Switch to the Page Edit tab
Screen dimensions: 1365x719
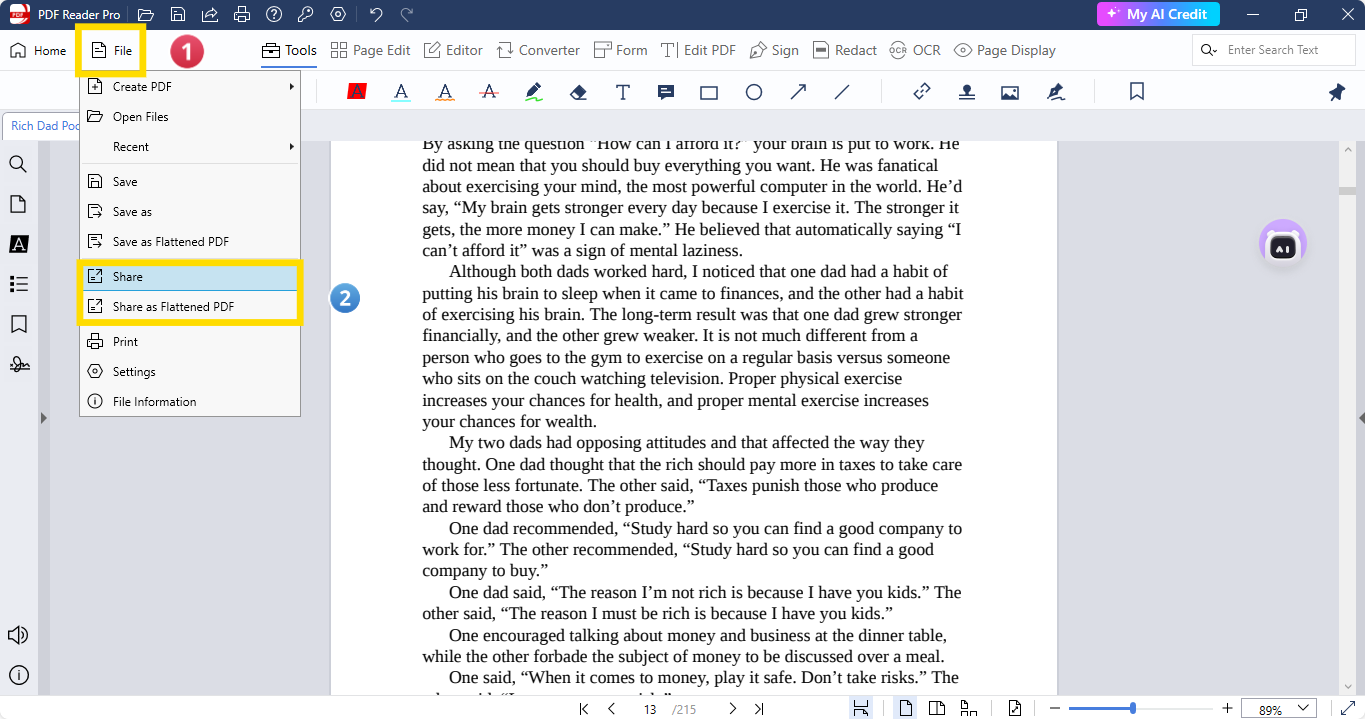[370, 50]
